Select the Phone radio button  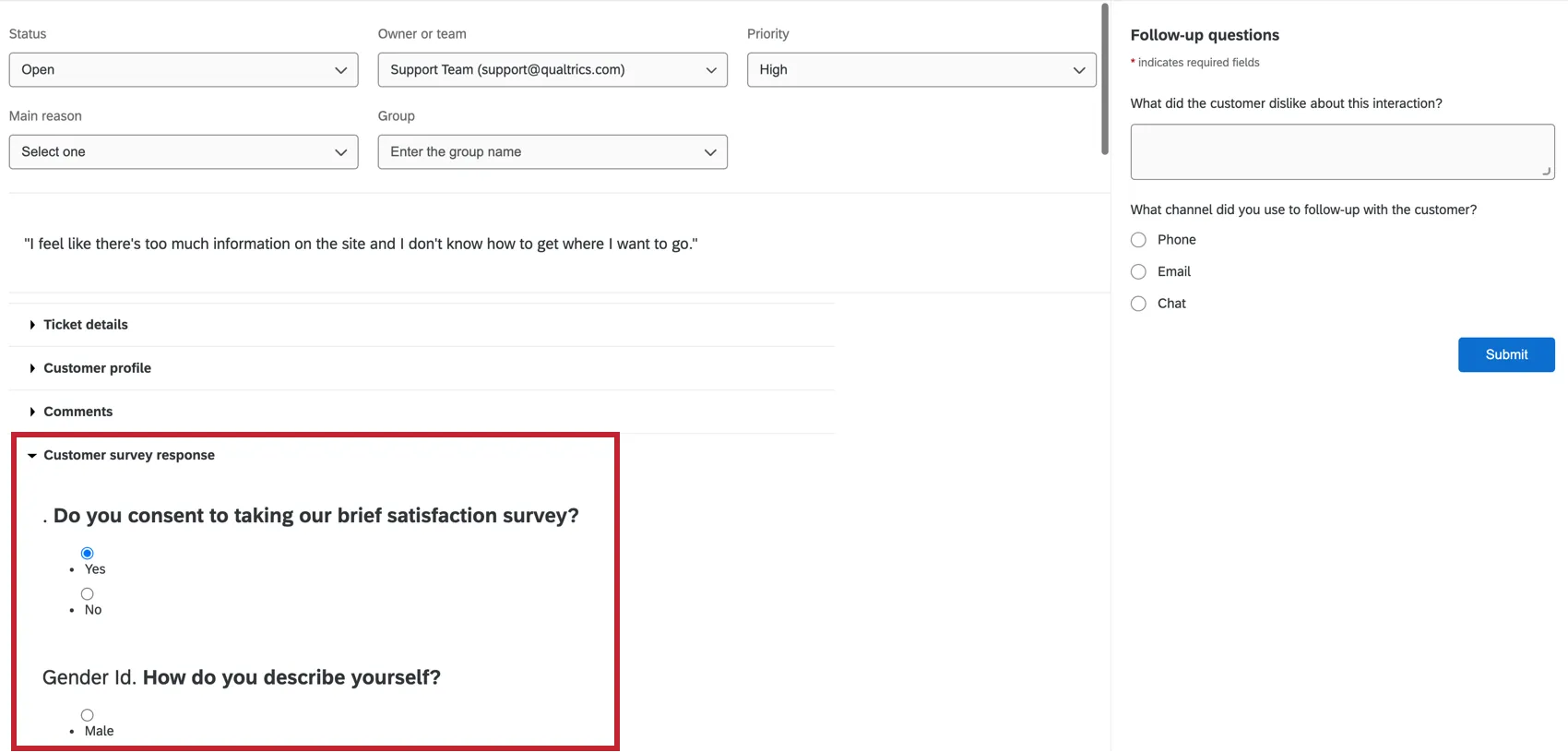tap(1139, 240)
